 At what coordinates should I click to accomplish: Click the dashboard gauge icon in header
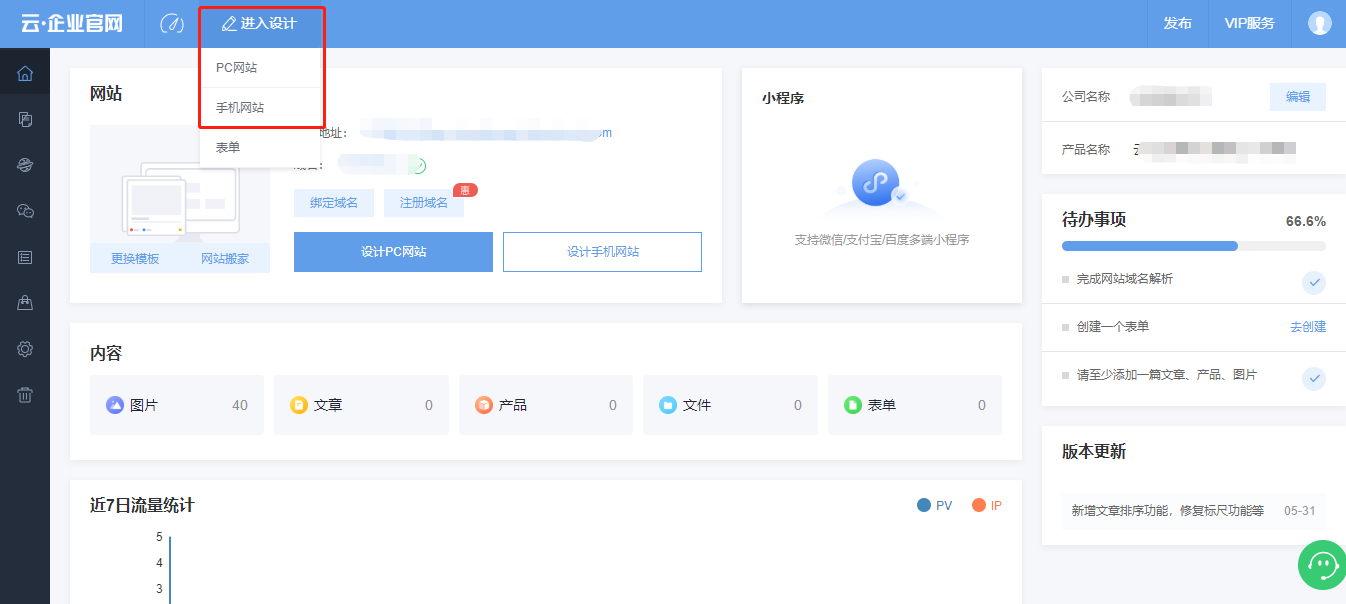(172, 24)
